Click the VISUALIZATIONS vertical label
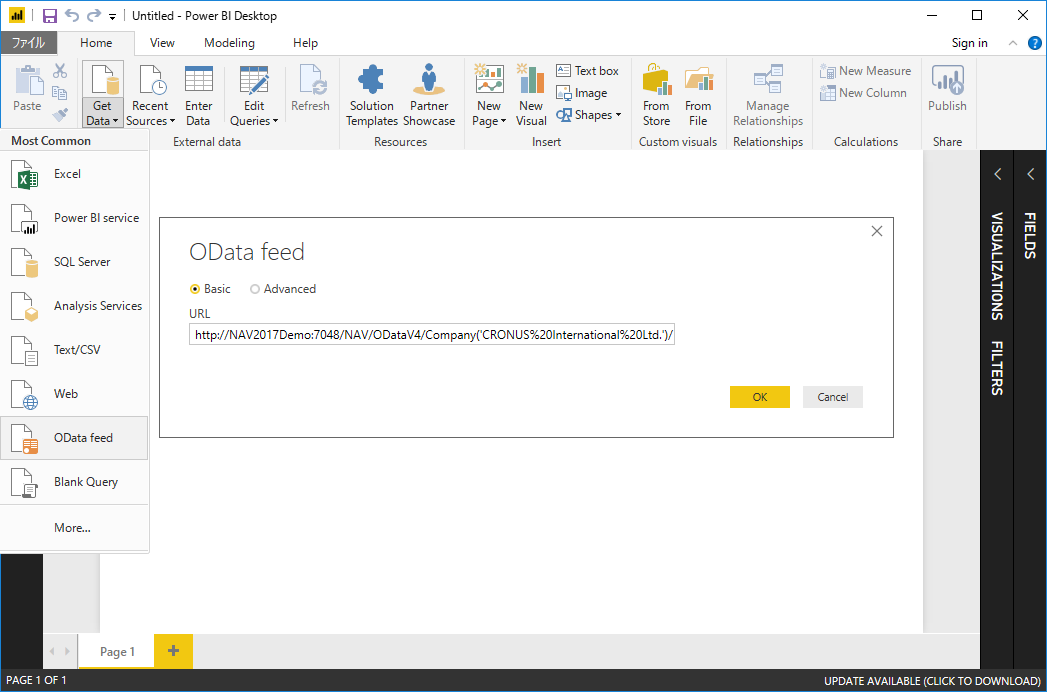The height and width of the screenshot is (692, 1047). (997, 266)
